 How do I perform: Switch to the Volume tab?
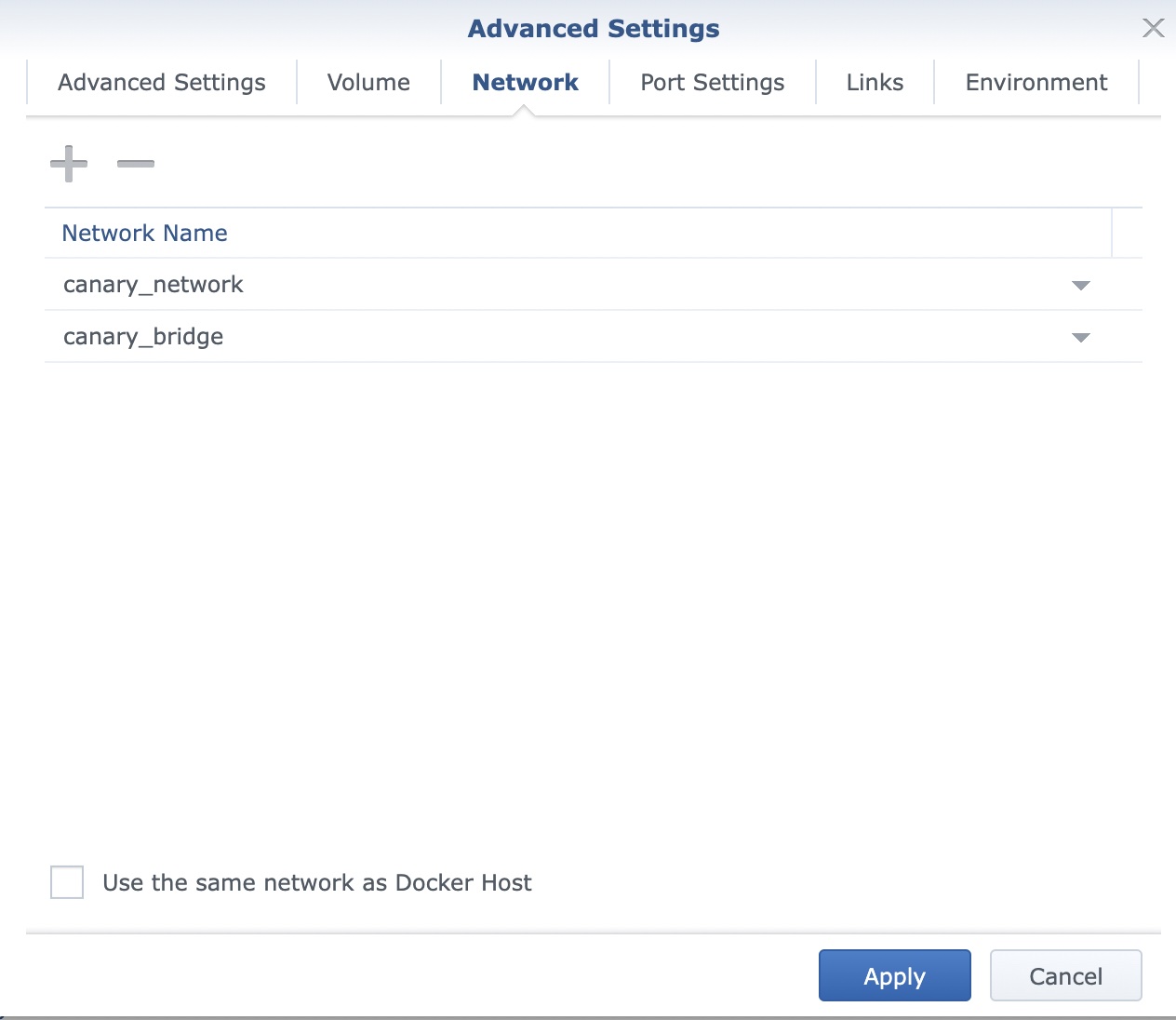click(367, 82)
